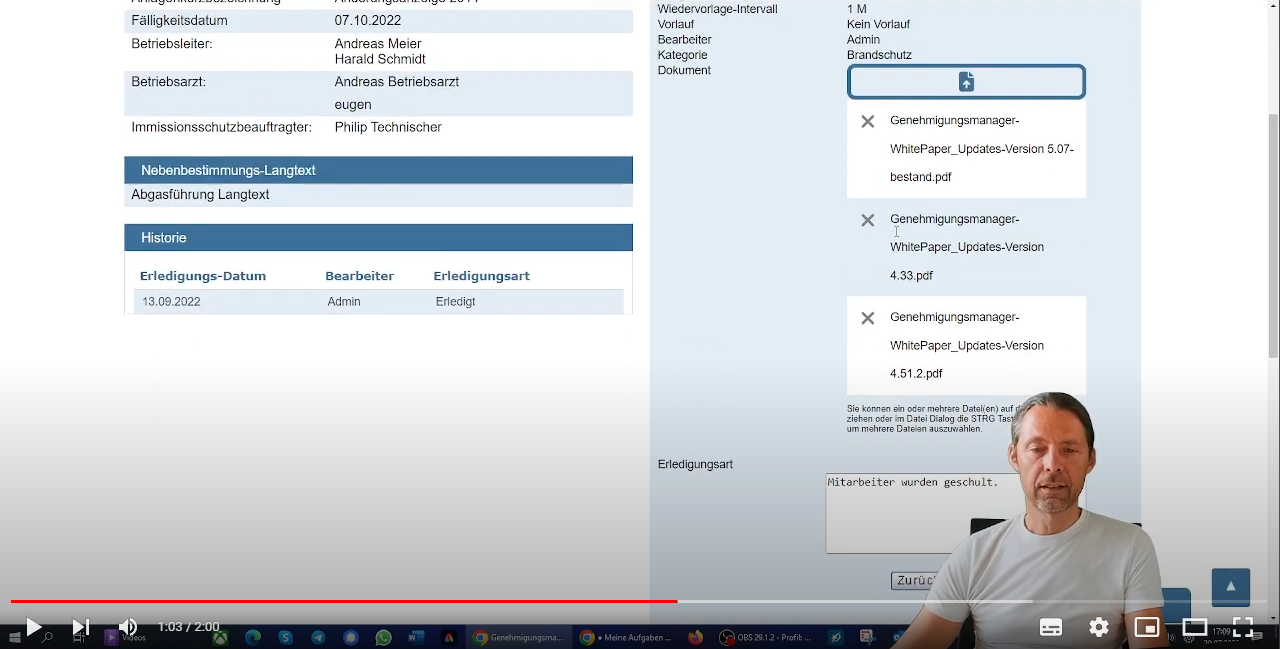The height and width of the screenshot is (649, 1280).
Task: Open video player settings gear
Action: [1099, 627]
